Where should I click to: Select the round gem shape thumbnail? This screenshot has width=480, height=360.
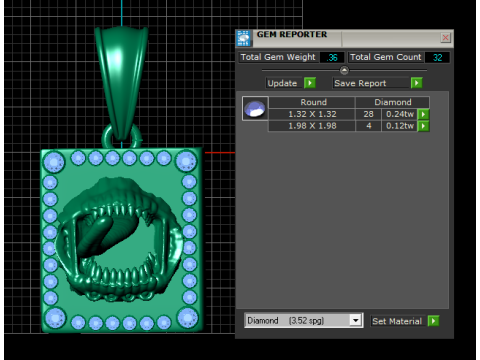click(x=255, y=109)
